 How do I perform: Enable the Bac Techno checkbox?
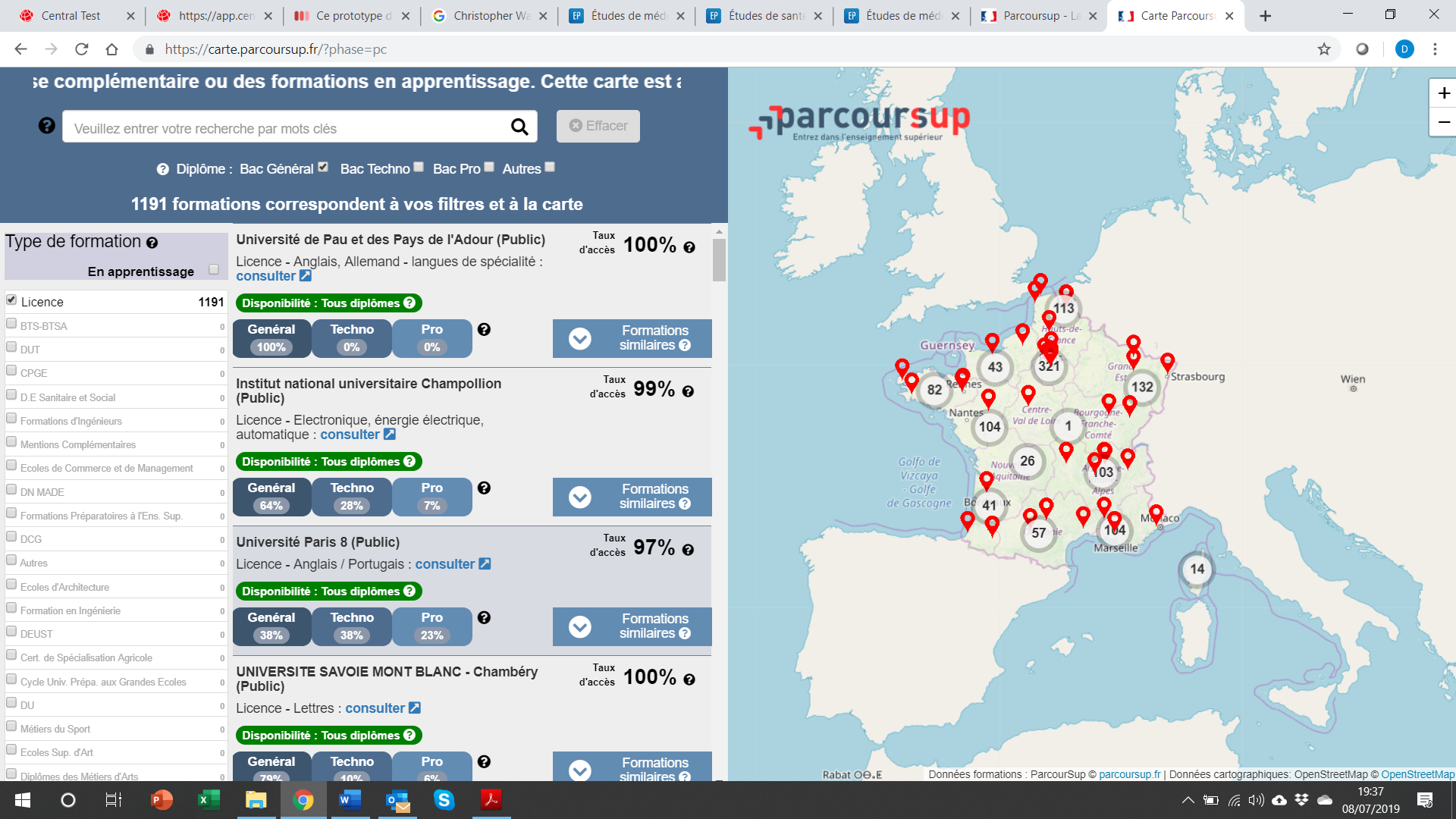419,168
